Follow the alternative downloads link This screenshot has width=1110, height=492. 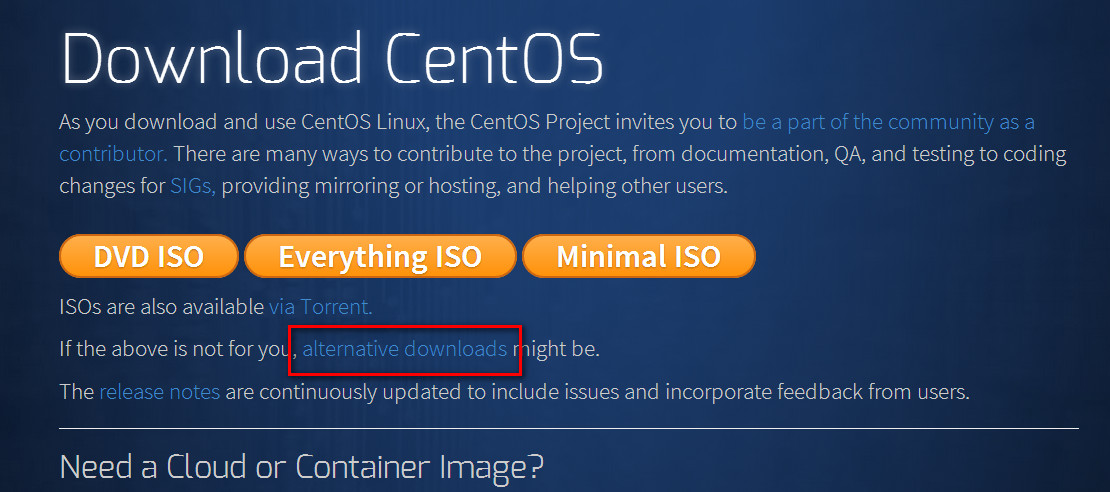click(x=404, y=349)
